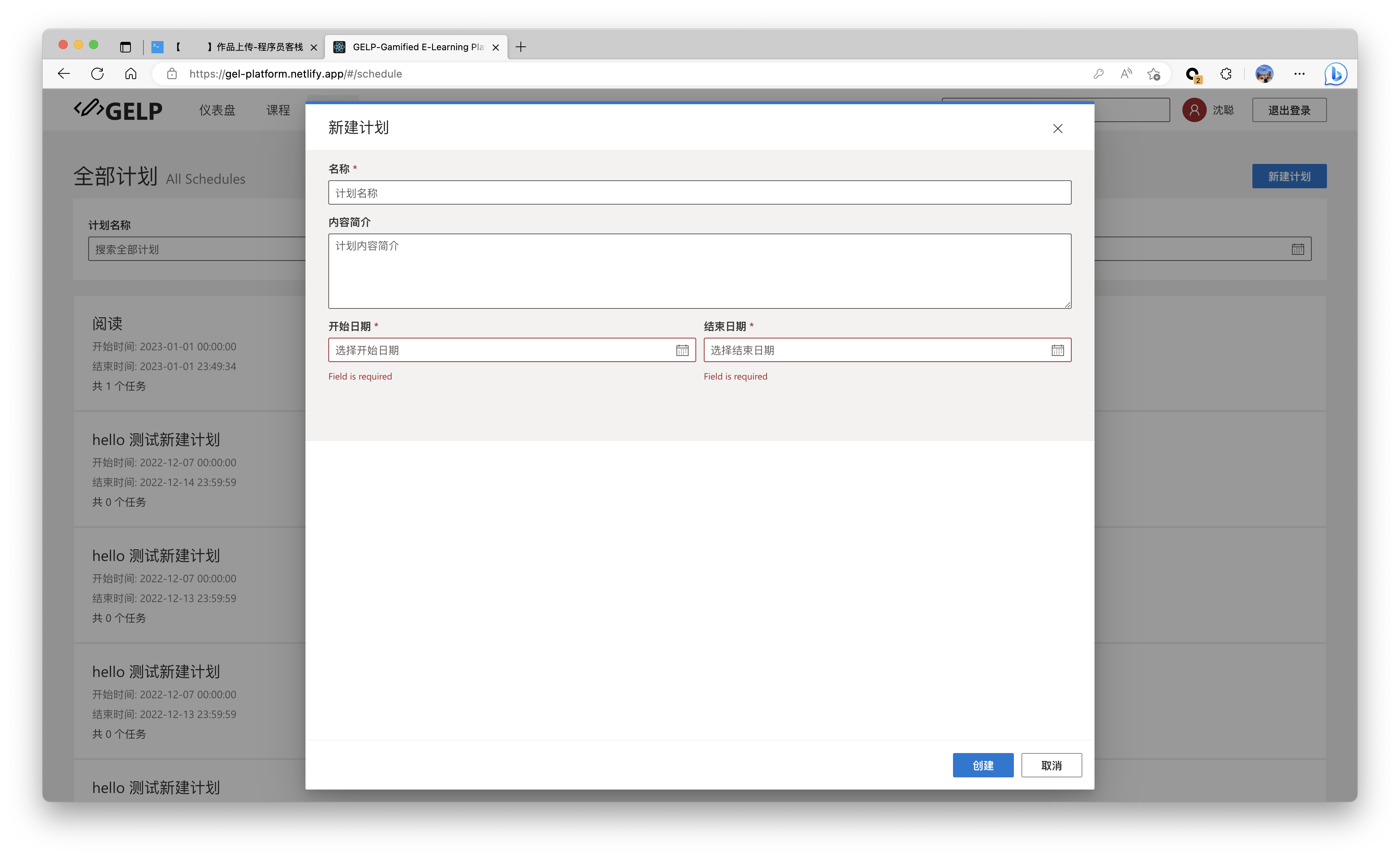
Task: Open calendar picker for 结束日期
Action: point(1057,350)
